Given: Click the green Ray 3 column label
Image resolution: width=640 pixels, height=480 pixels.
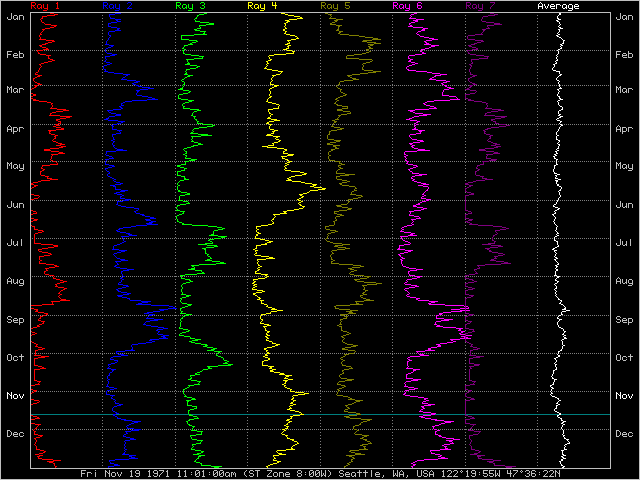Looking at the screenshot, I should [190, 6].
